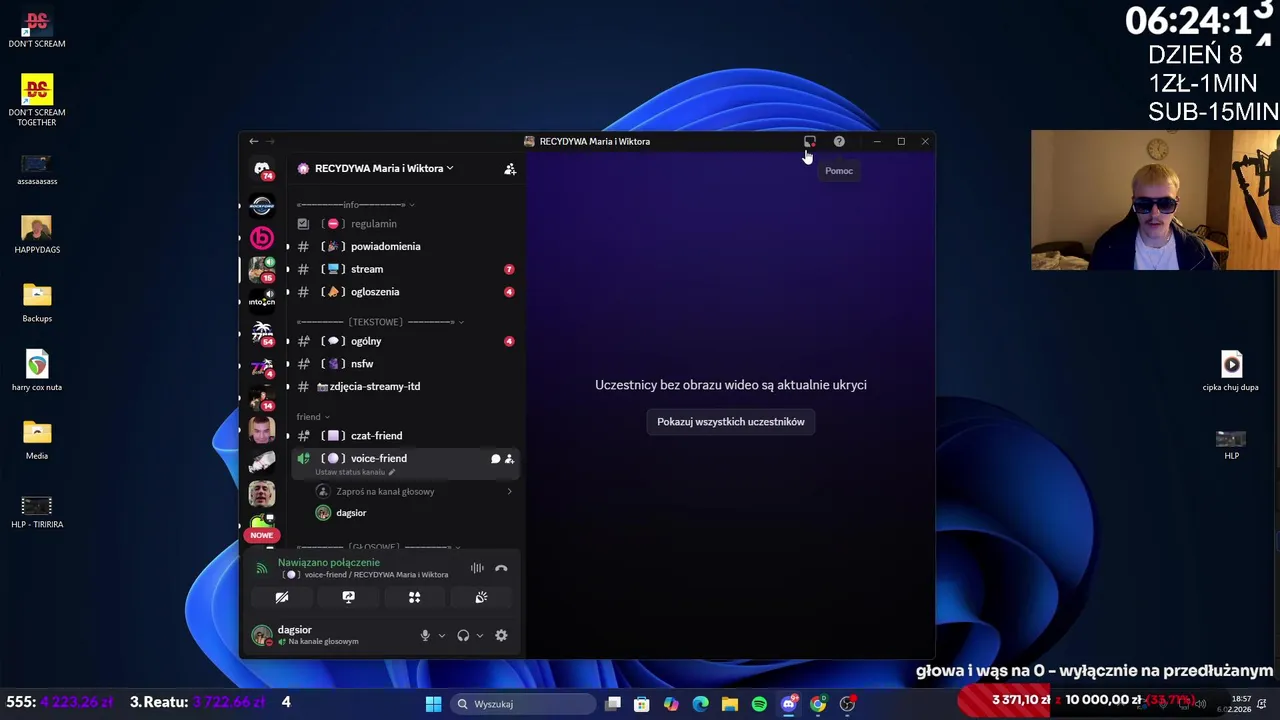
Task: Click Ustaw status kanału text
Action: pyautogui.click(x=350, y=472)
